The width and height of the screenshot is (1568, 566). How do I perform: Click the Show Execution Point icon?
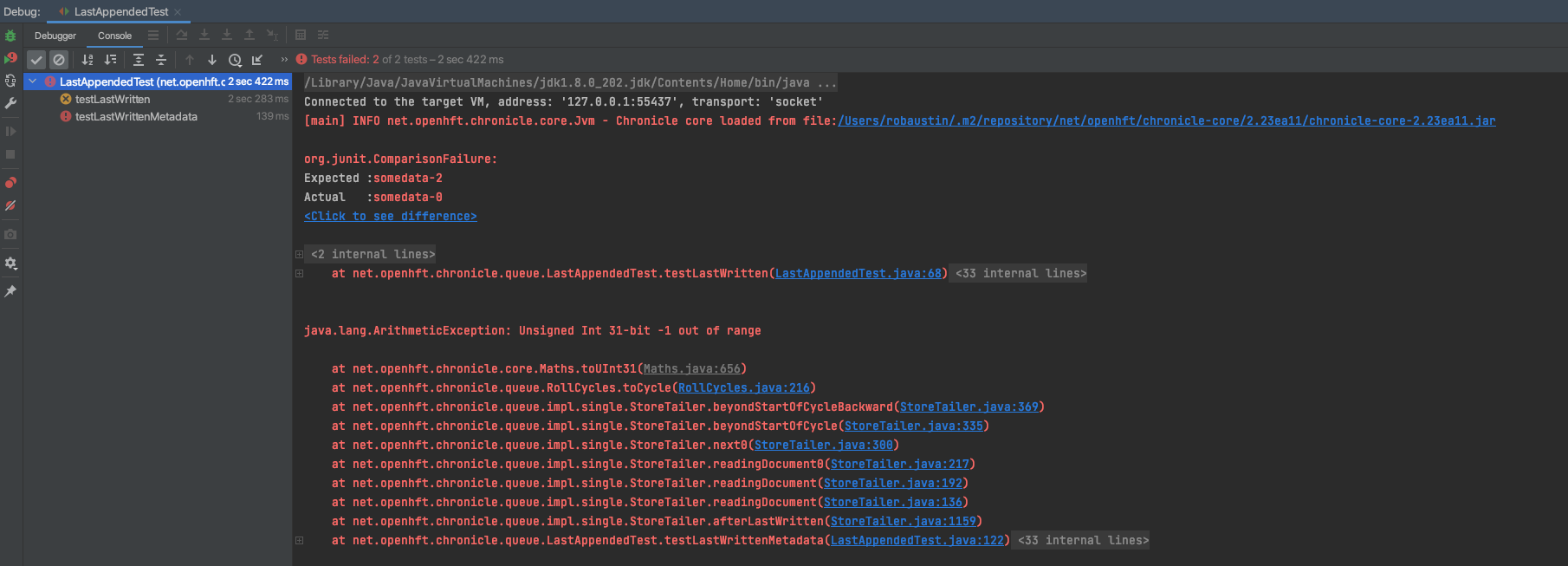(182, 36)
